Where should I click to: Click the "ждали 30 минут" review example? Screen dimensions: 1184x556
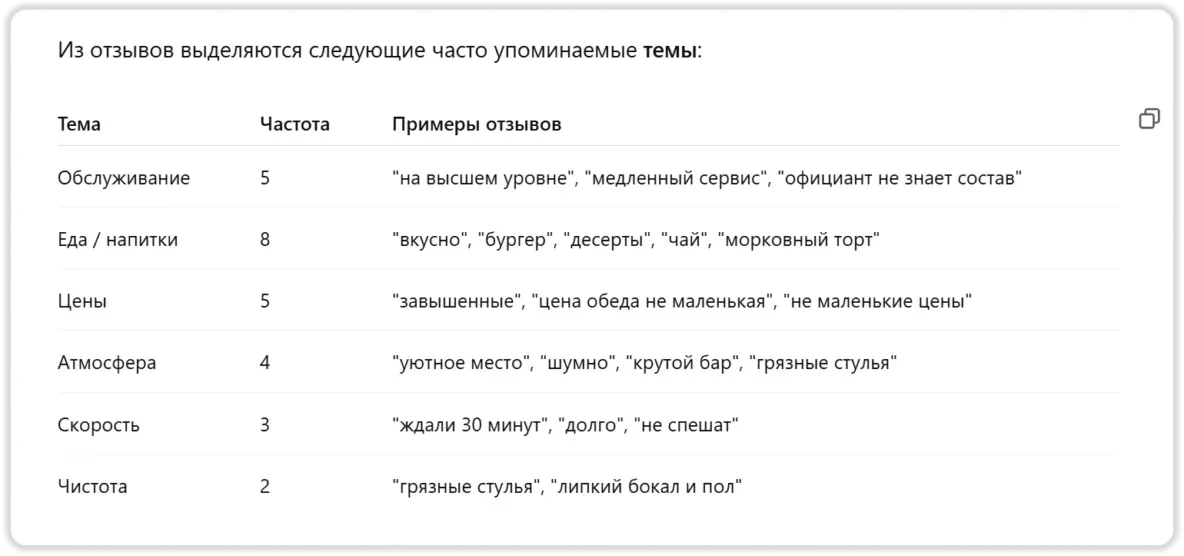coord(468,425)
